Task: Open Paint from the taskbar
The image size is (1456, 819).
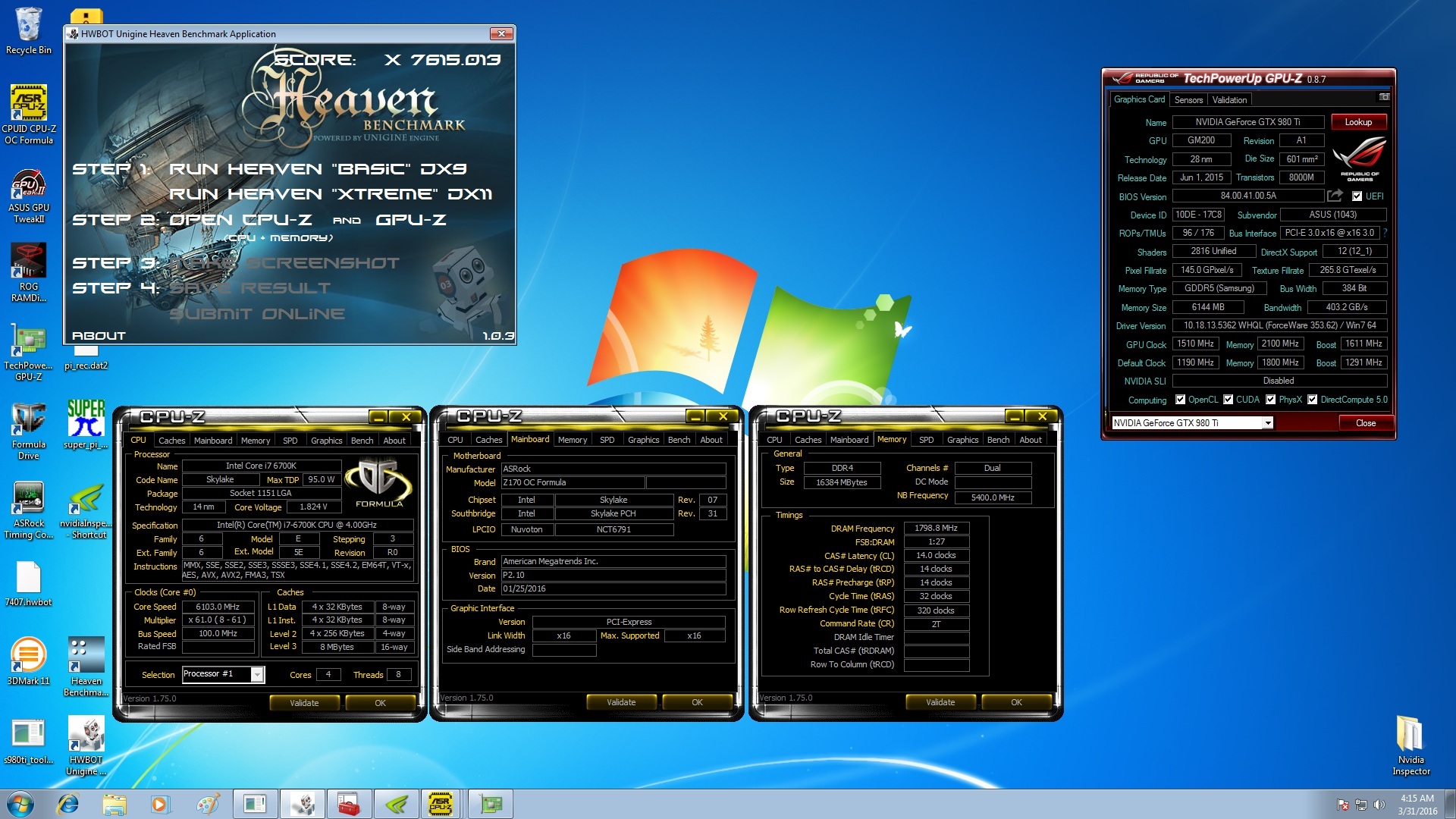Action: [x=207, y=804]
